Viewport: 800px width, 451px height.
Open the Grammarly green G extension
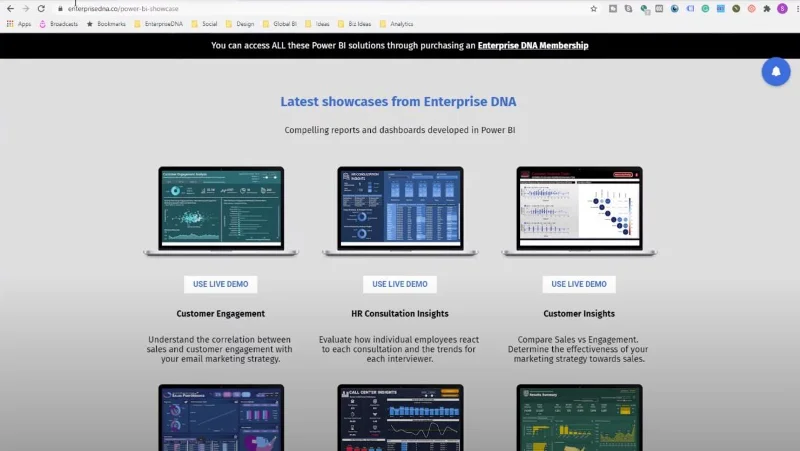coord(705,9)
